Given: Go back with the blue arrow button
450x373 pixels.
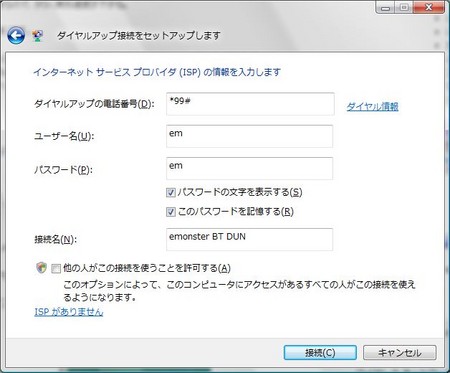Looking at the screenshot, I should [x=16, y=35].
